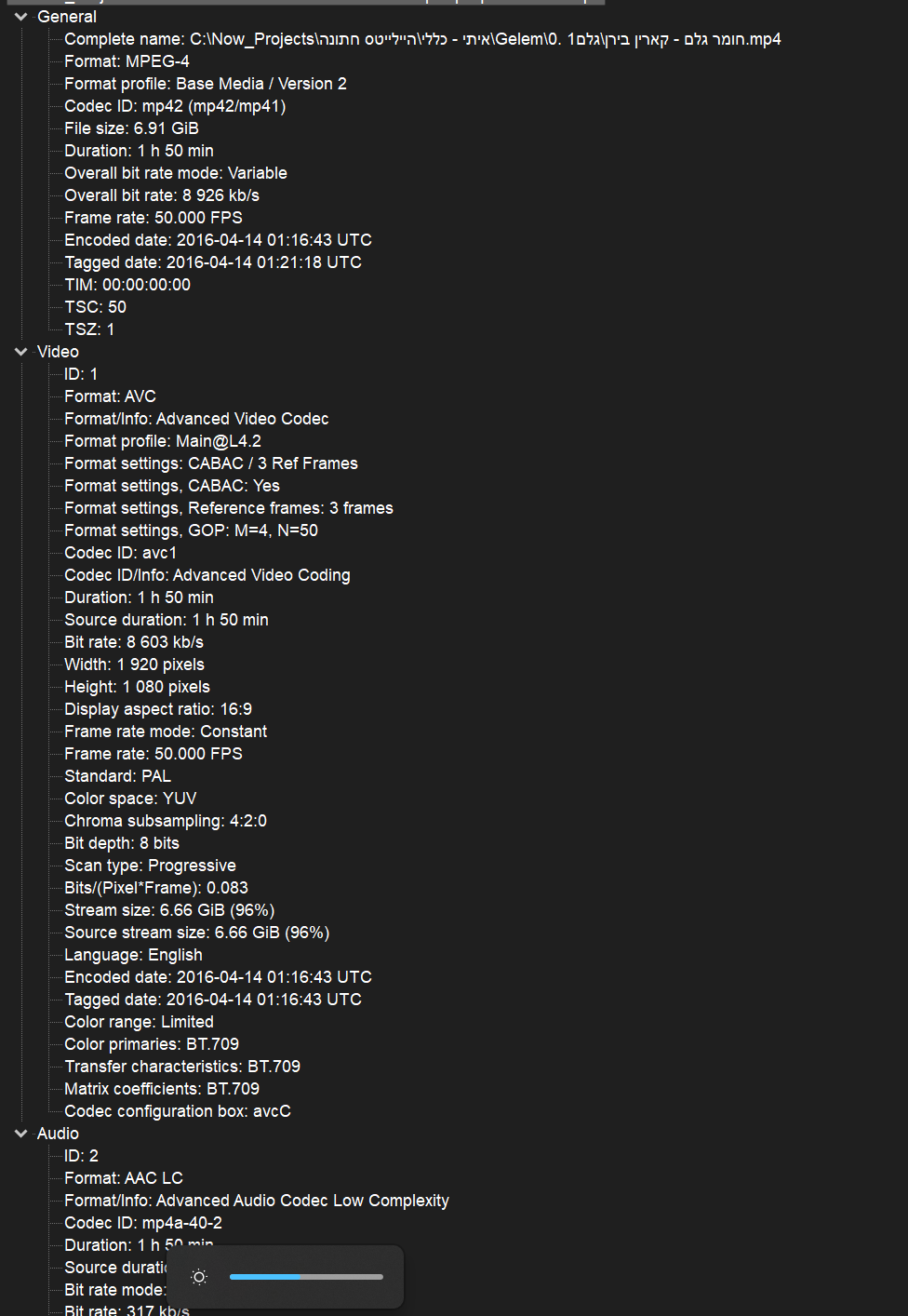Click the Frame rate: 50.000 FPS entry under General
Screen dimensions: 908x1316
pyautogui.click(x=154, y=217)
